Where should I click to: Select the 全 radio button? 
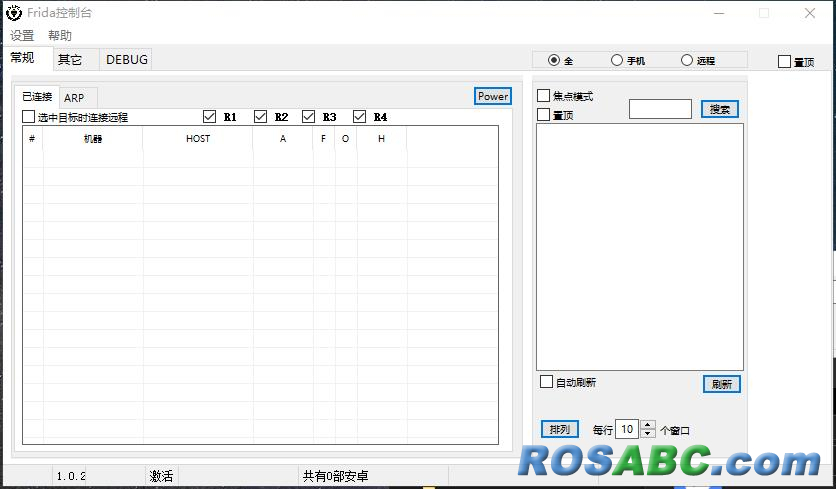(x=554, y=60)
